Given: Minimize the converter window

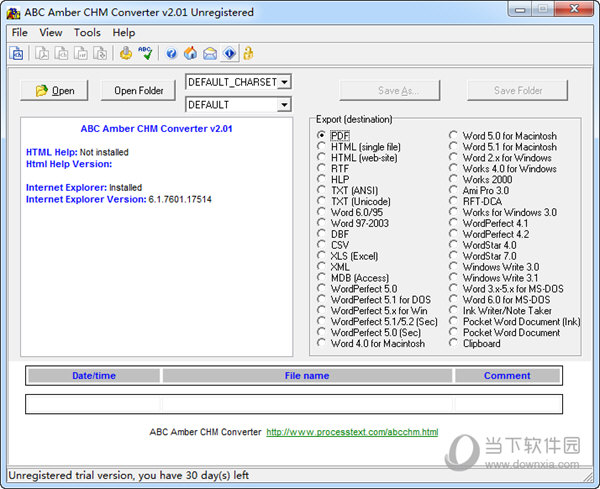Looking at the screenshot, I should (520, 9).
